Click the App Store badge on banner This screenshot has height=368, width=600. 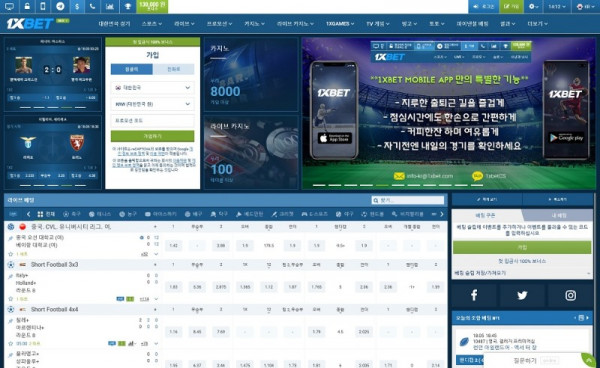[335, 138]
